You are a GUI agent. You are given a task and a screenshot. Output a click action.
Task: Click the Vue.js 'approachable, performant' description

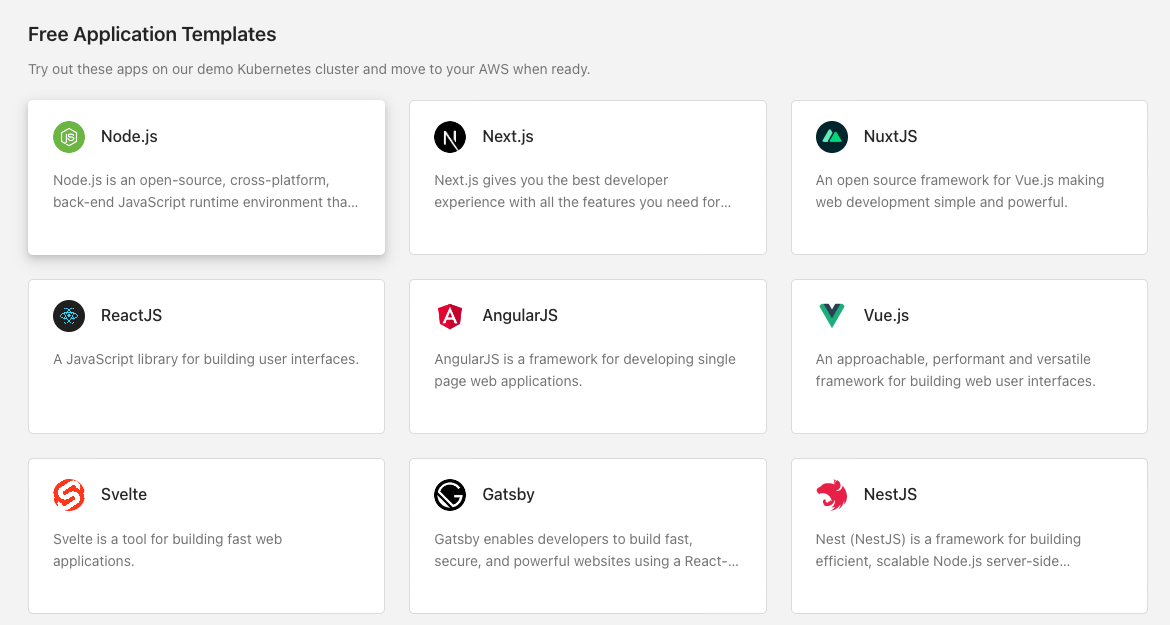[955, 370]
